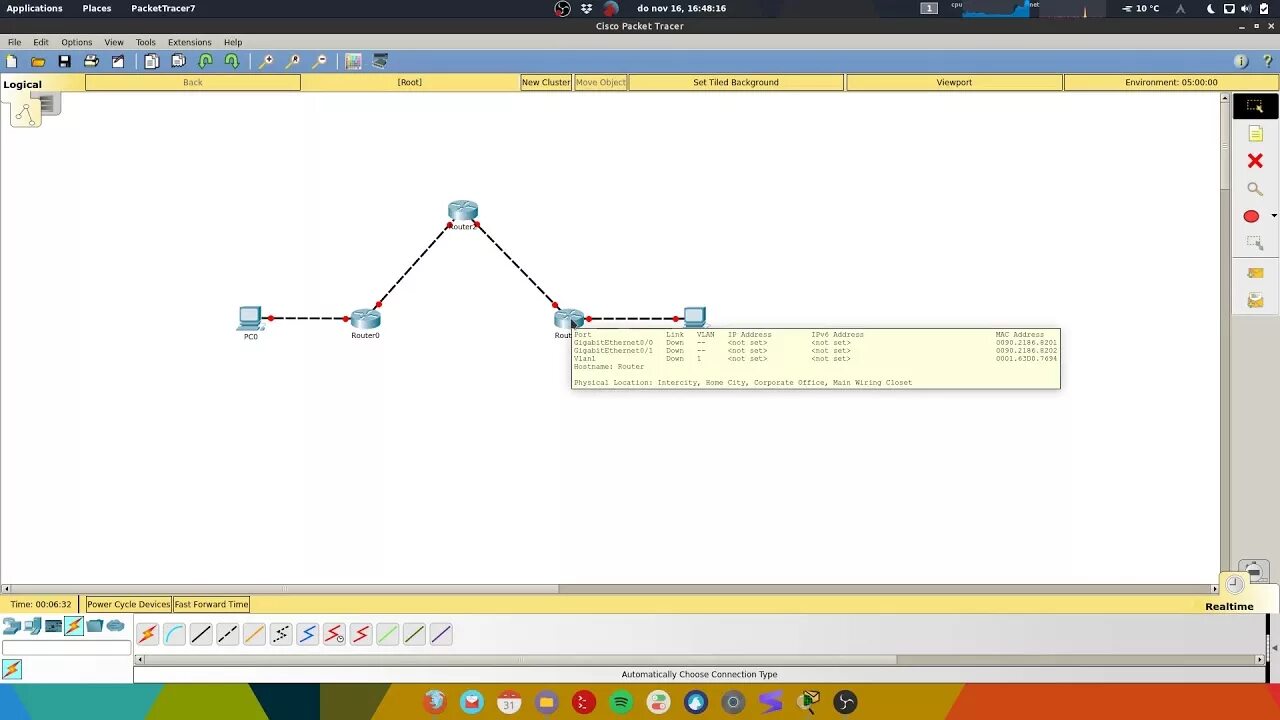Select the Connections lightning category icon
Viewport: 1280px width, 720px height.
click(74, 626)
